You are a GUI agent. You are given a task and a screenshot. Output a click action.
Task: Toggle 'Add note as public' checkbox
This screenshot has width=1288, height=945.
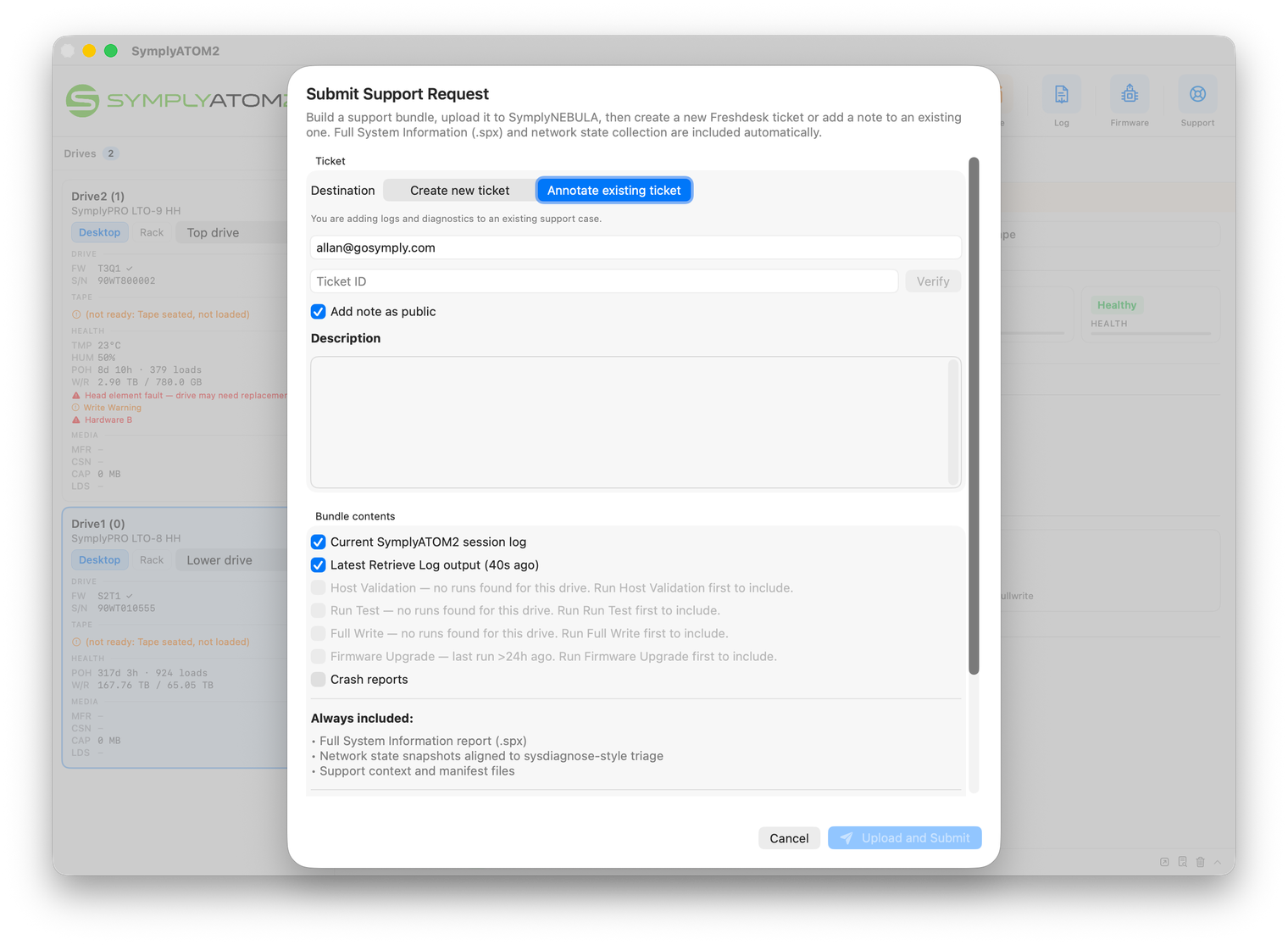click(x=318, y=312)
